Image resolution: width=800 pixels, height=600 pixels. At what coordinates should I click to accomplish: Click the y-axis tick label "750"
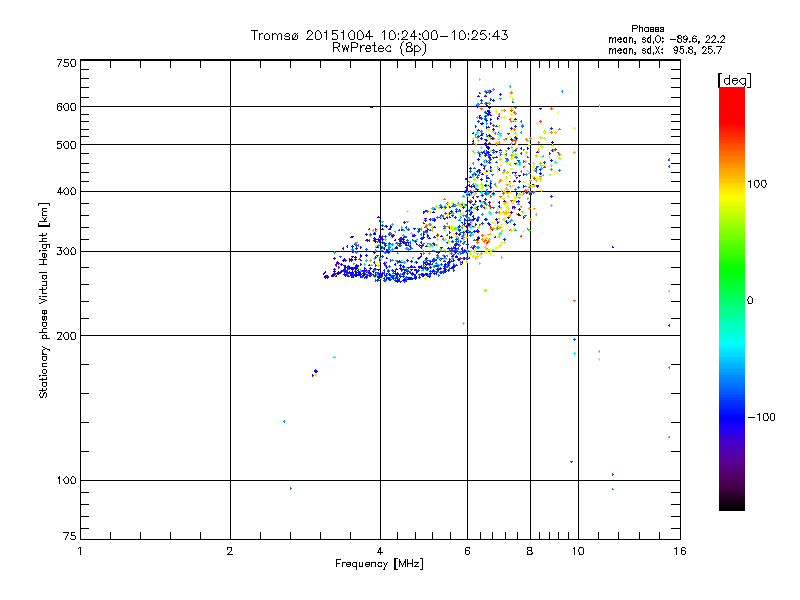66,63
